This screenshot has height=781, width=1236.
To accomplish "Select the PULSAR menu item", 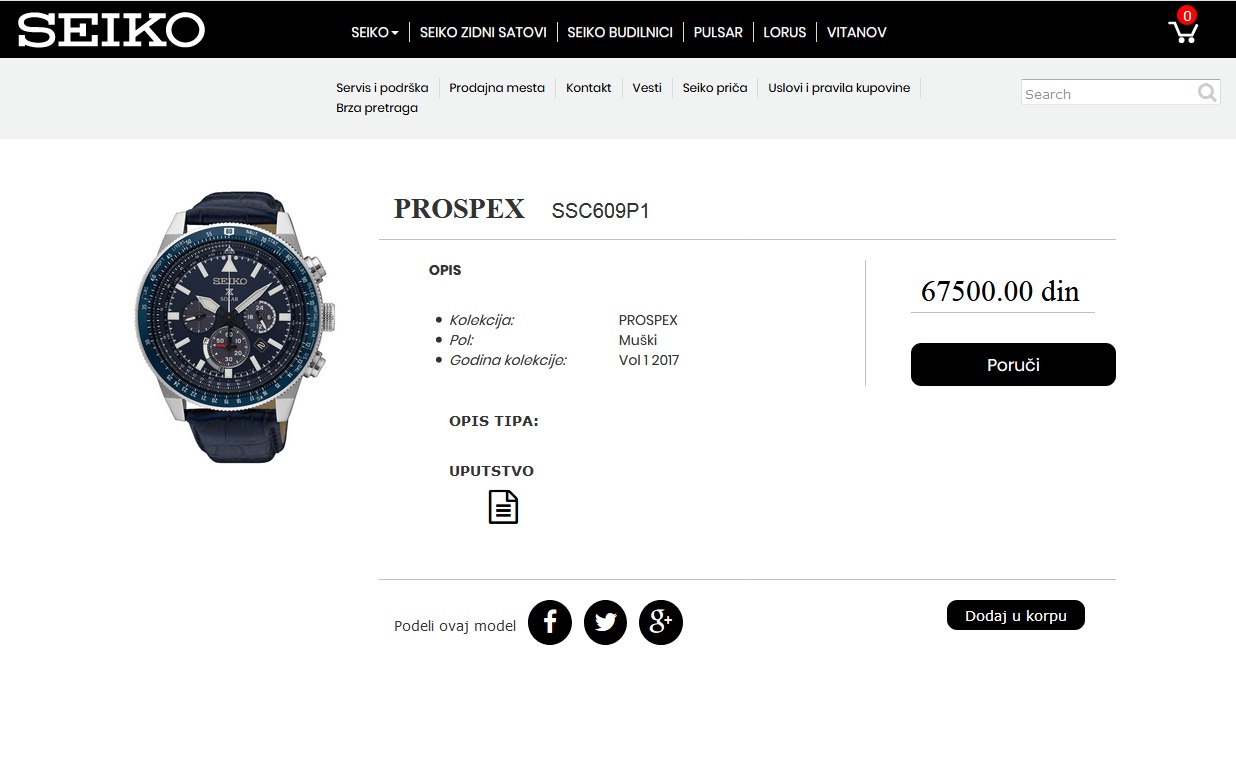I will 718,32.
